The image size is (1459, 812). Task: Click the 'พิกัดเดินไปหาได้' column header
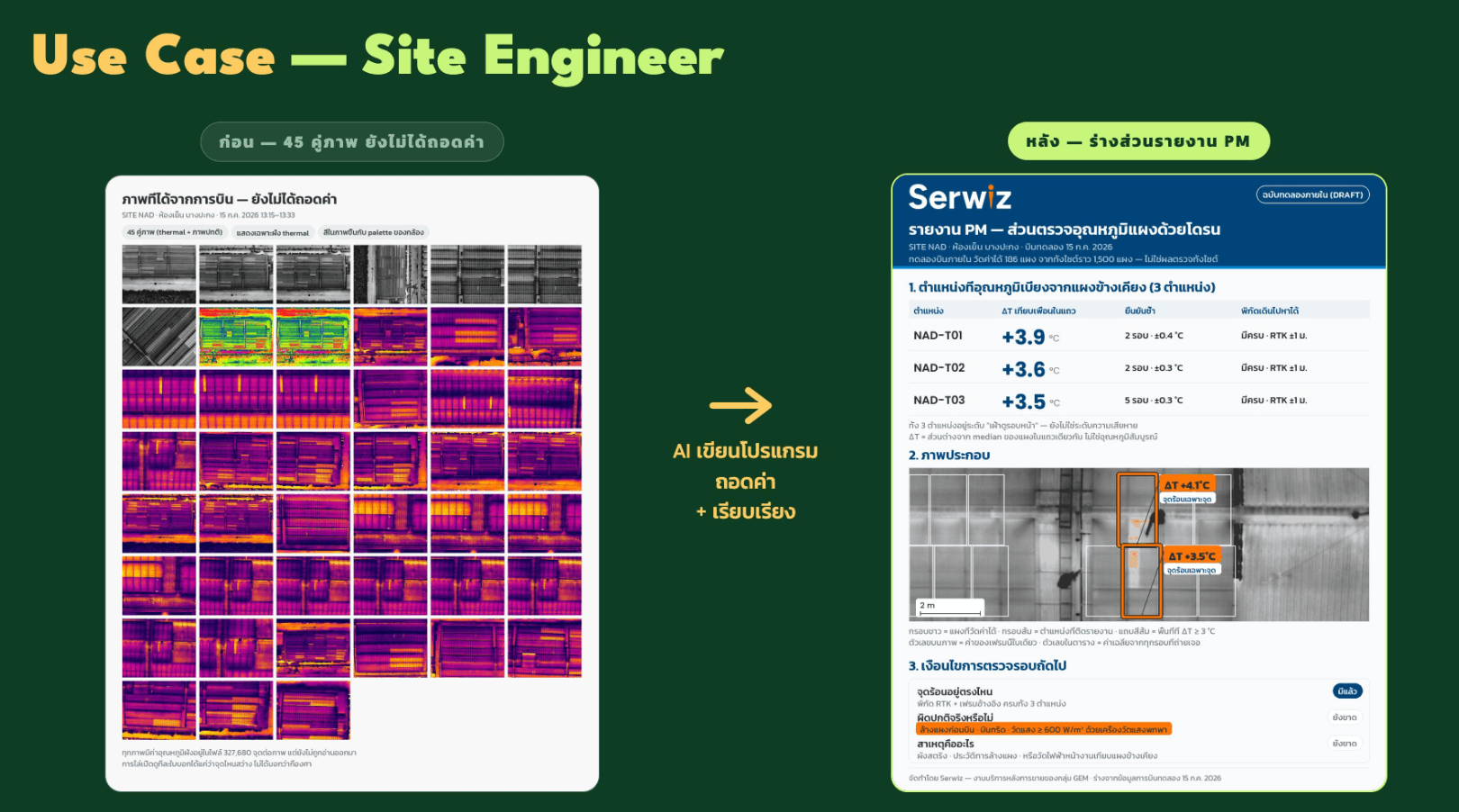click(1269, 311)
